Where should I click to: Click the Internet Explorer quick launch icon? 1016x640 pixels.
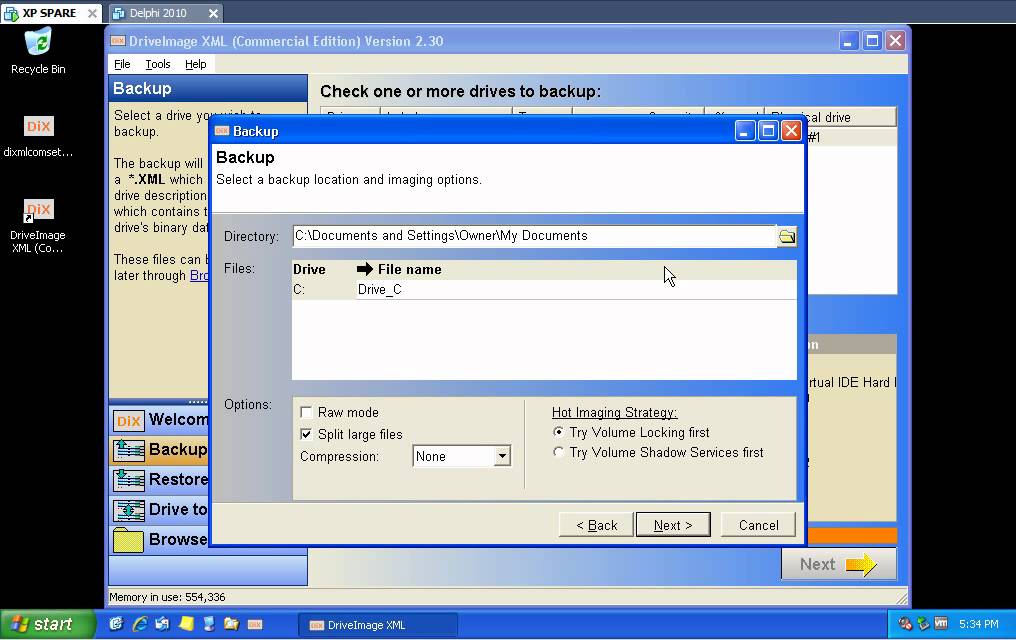click(x=139, y=624)
